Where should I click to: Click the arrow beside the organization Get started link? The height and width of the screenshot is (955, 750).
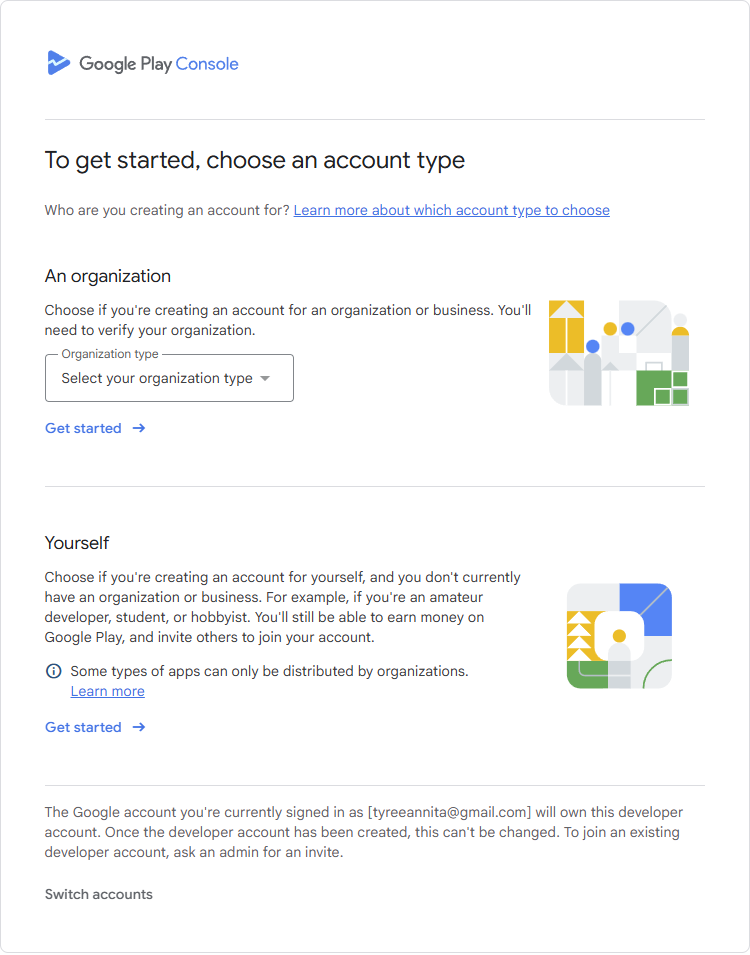click(136, 428)
